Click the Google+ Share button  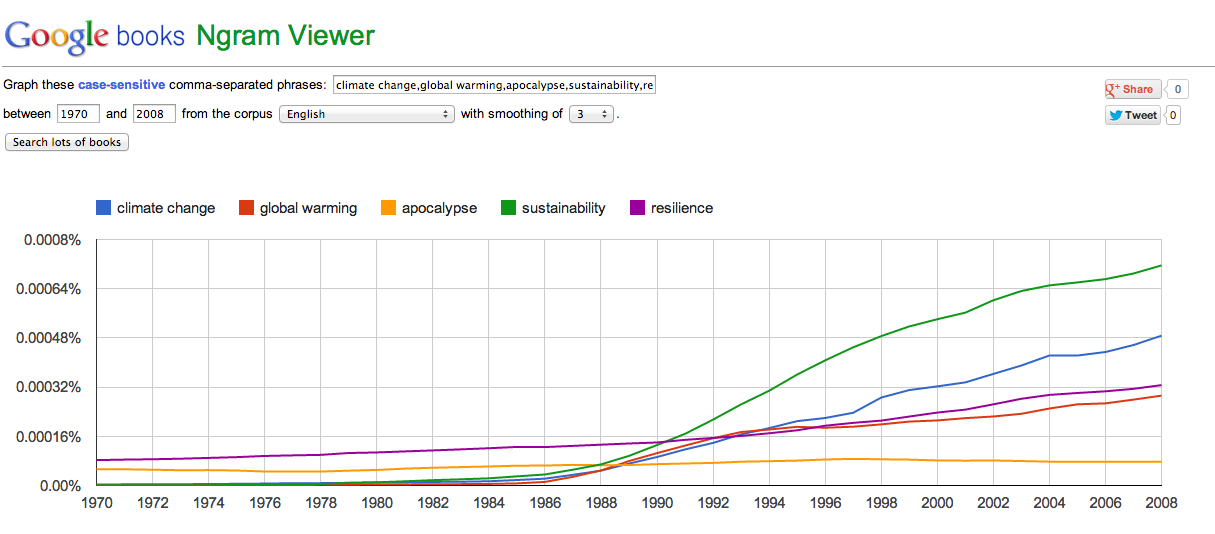coord(1130,89)
